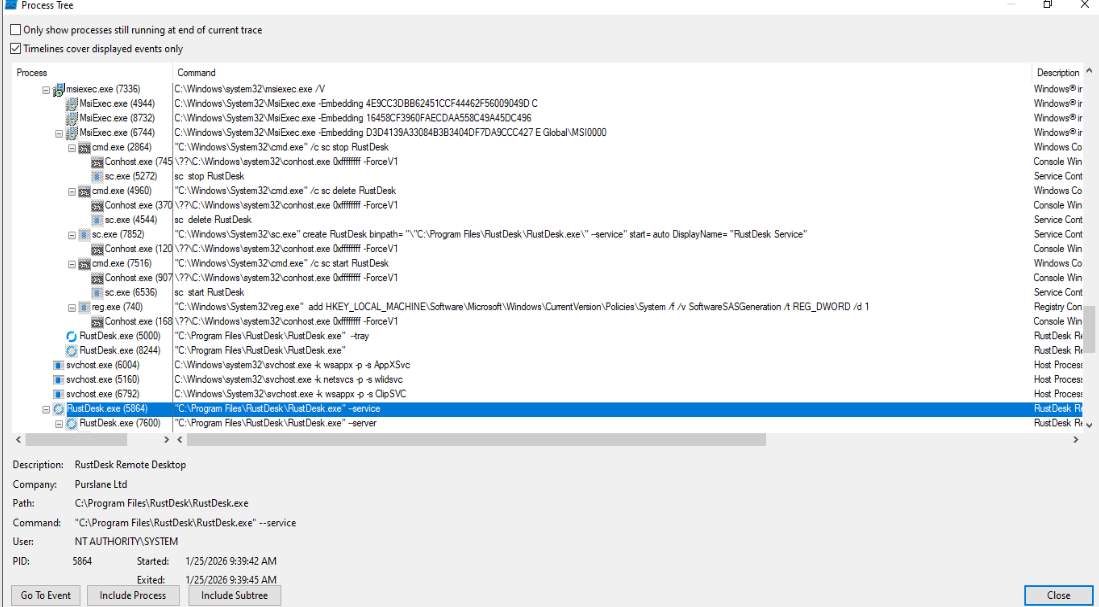Select sc.exe create RustDesk binpath command
1099x607 pixels.
[491, 234]
